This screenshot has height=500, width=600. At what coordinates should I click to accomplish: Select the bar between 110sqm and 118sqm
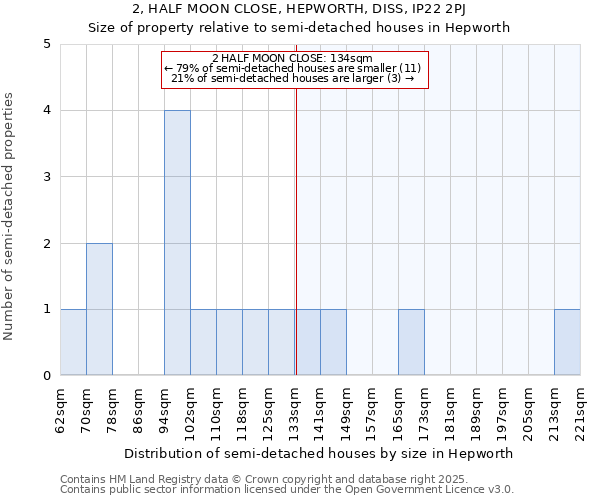229,342
